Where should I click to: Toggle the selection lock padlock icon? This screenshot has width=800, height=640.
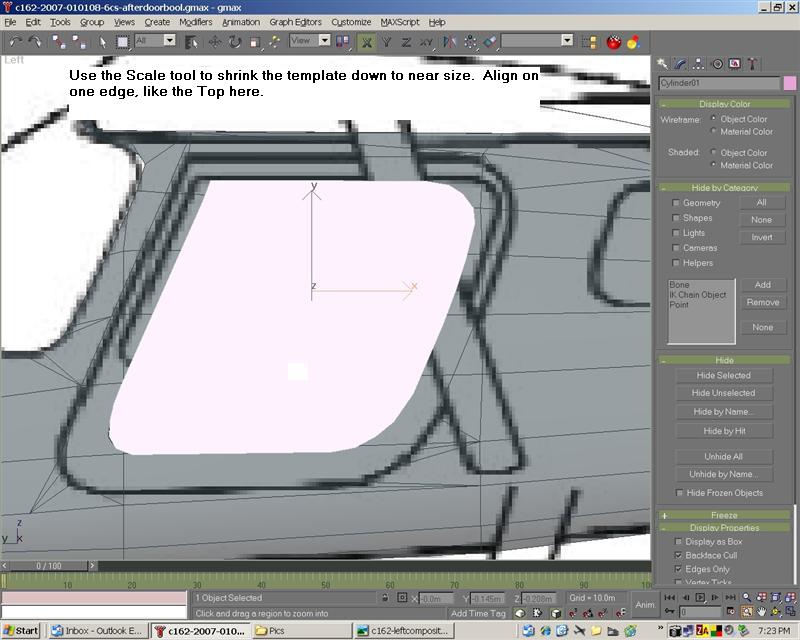click(385, 598)
